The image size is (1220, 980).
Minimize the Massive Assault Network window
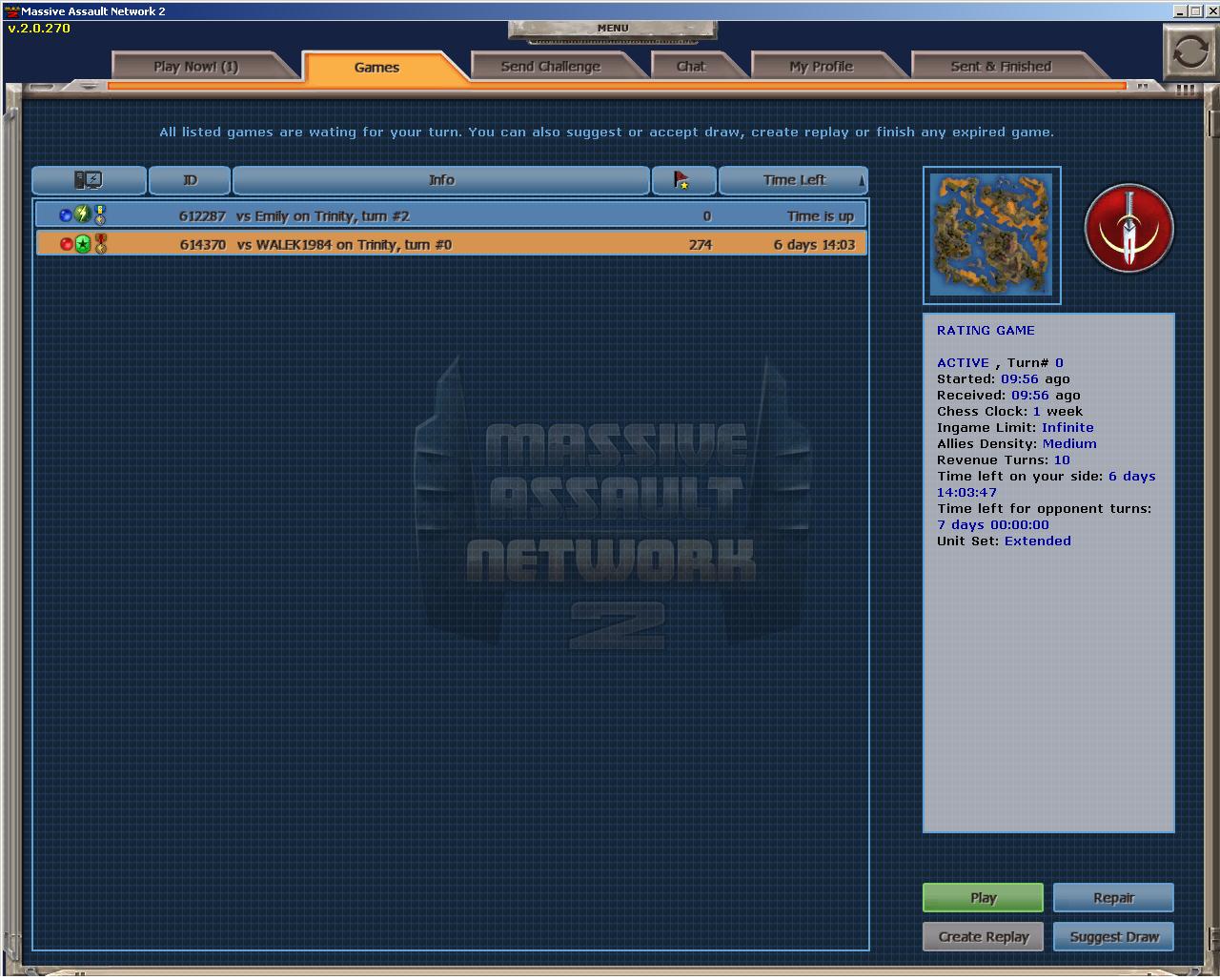[x=1180, y=11]
